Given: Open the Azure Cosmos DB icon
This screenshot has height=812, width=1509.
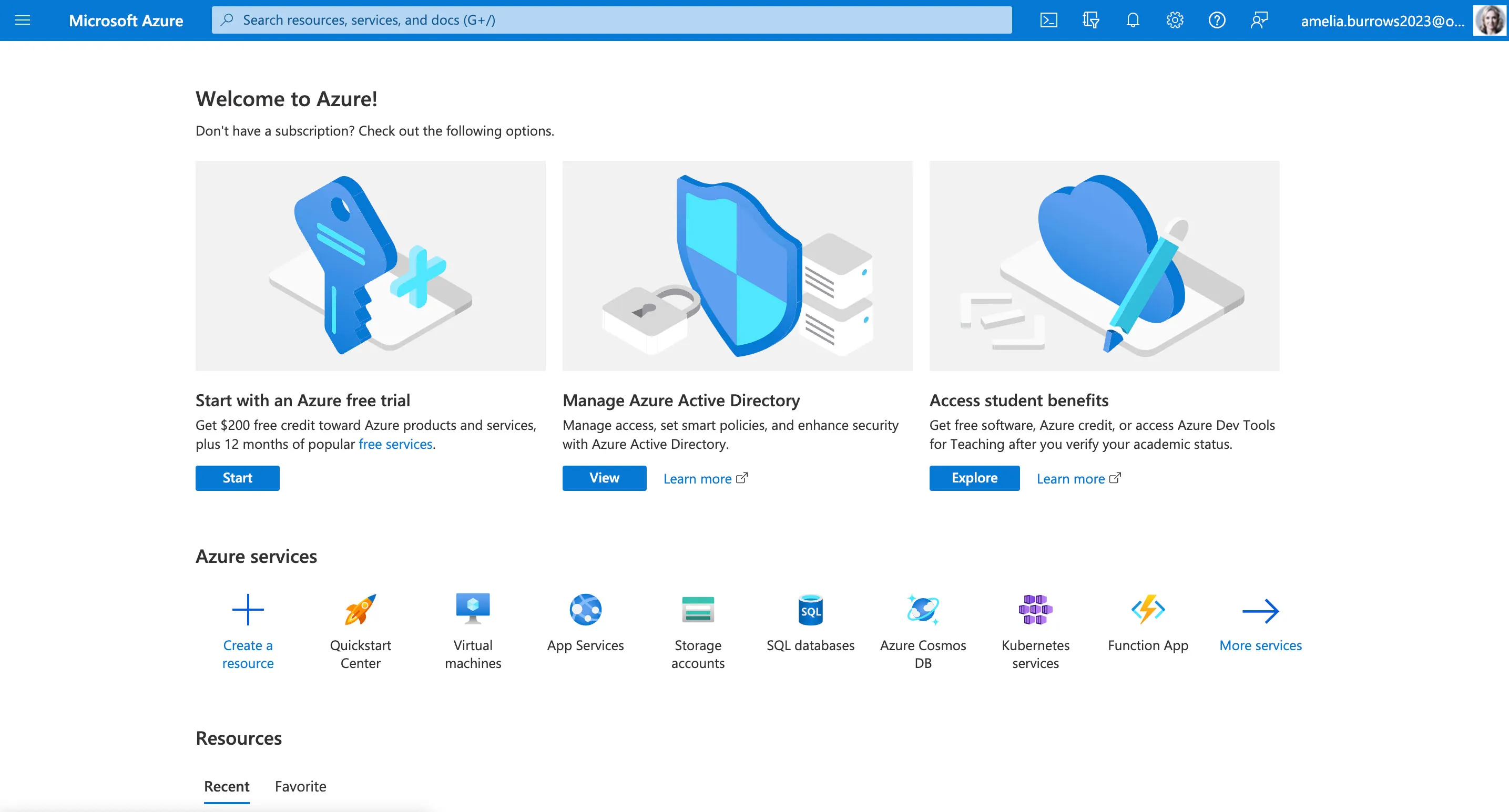Looking at the screenshot, I should (x=923, y=610).
